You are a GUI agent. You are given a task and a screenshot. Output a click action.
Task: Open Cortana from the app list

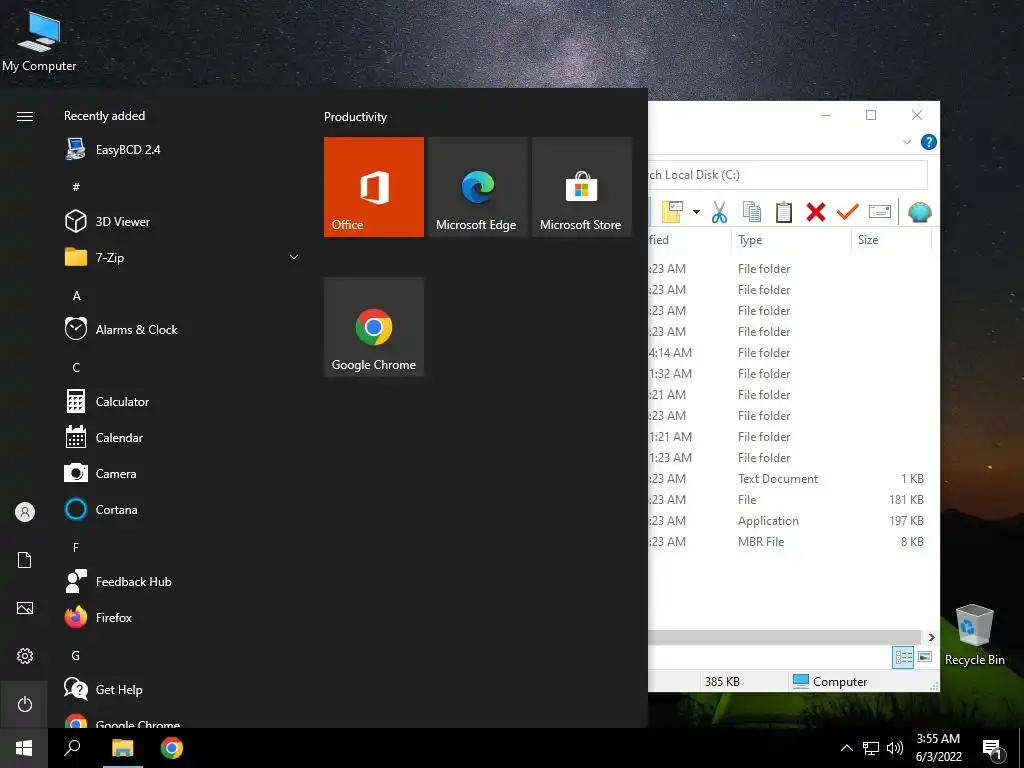tap(183, 509)
